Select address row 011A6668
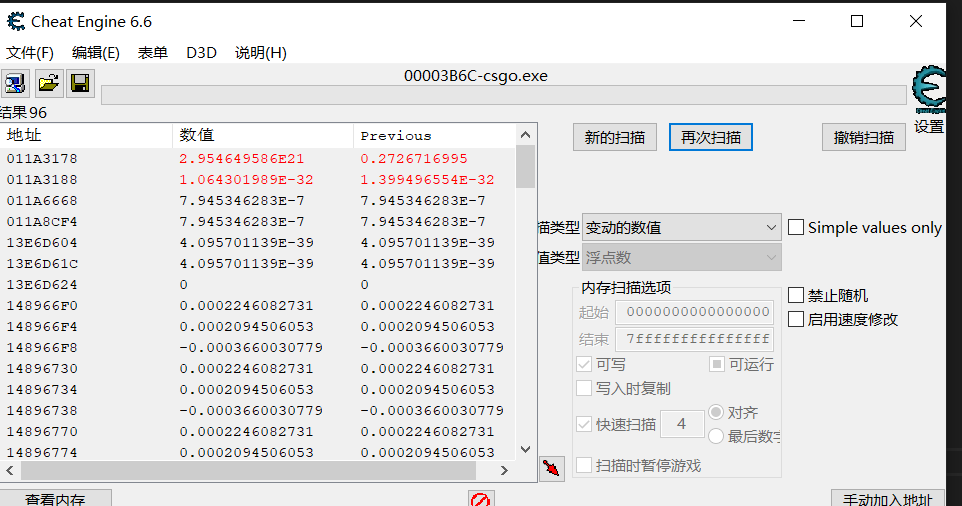Image resolution: width=962 pixels, height=506 pixels. point(258,200)
